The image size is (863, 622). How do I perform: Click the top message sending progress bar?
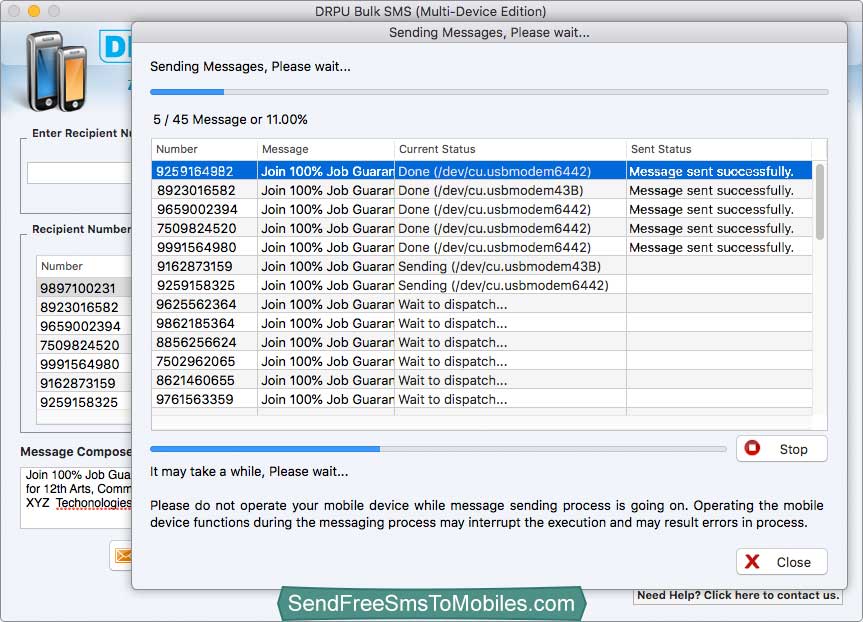pos(489,92)
